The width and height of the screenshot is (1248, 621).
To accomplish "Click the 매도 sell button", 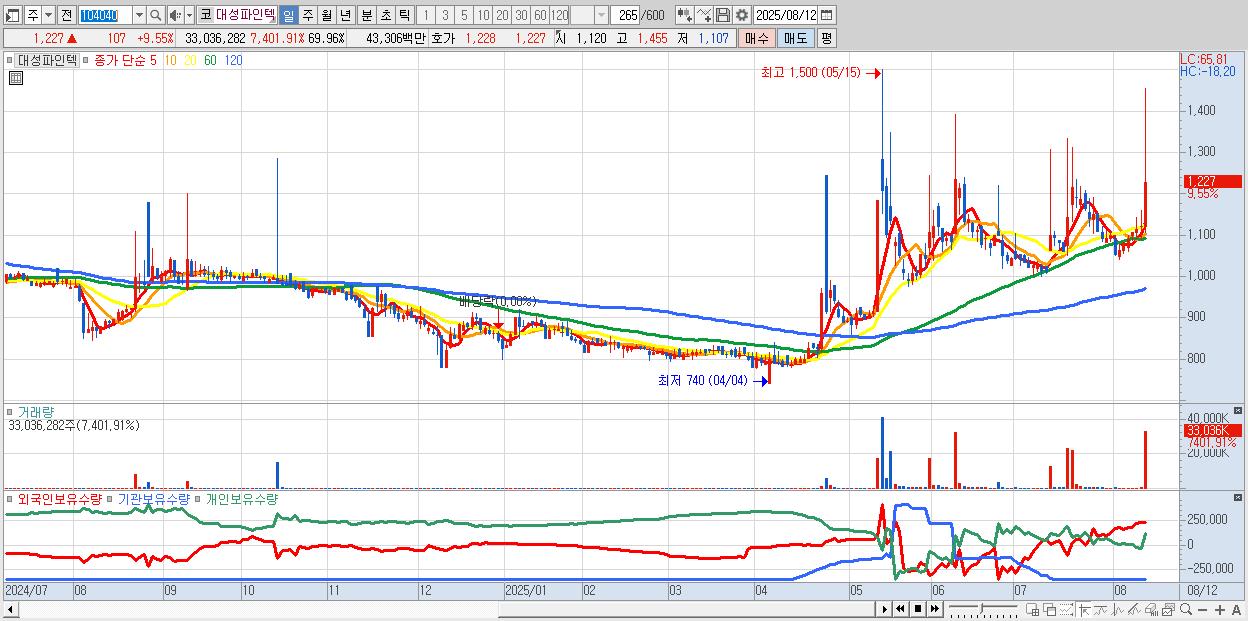I will [x=796, y=38].
